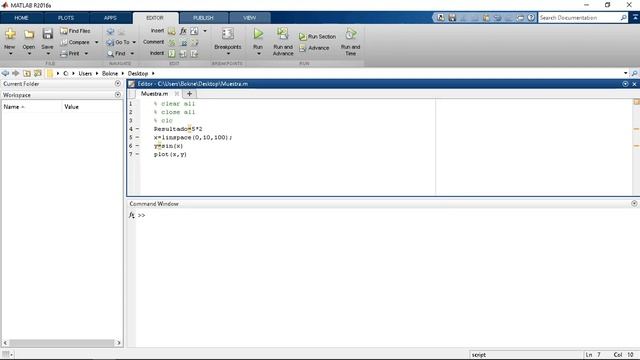640x360 pixels.
Task: Open the New dropdown arrow
Action: (10, 53)
